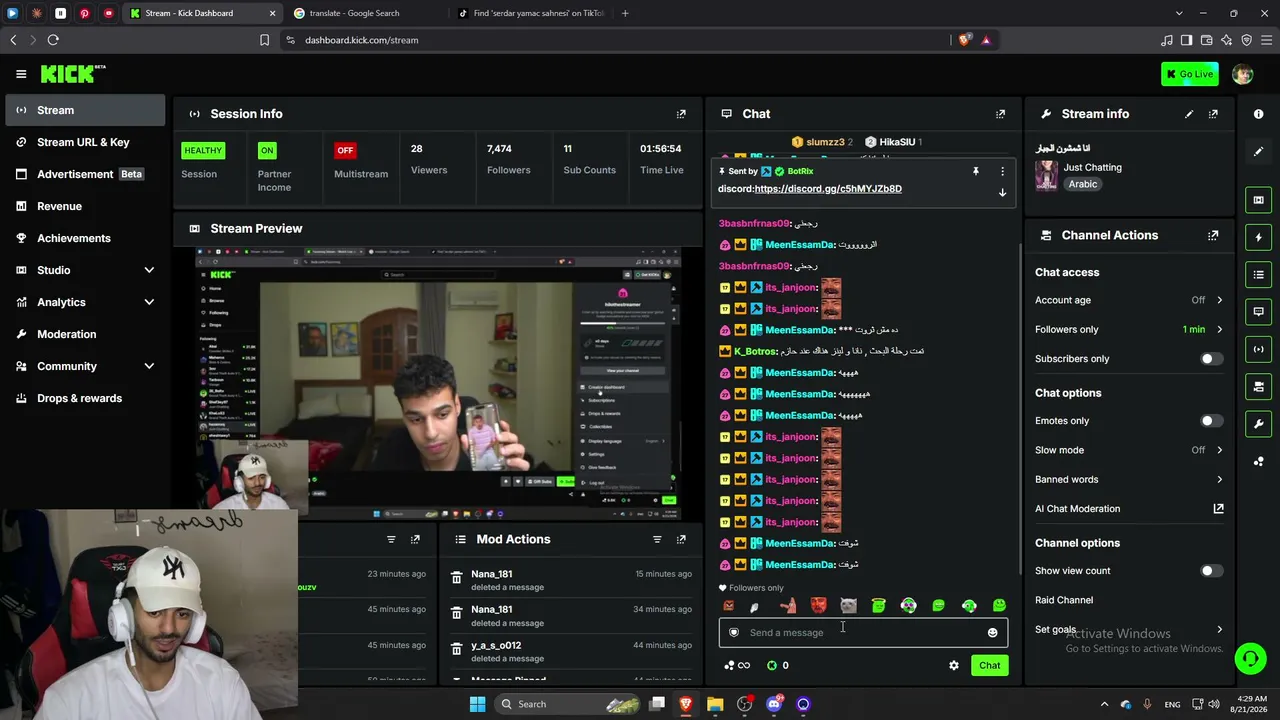Open the Revenue page
Viewport: 1280px width, 720px height.
pos(85,206)
